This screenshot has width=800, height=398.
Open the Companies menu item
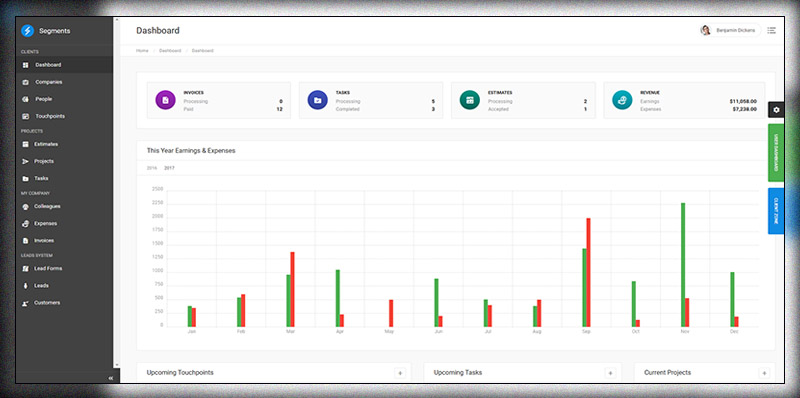point(64,82)
